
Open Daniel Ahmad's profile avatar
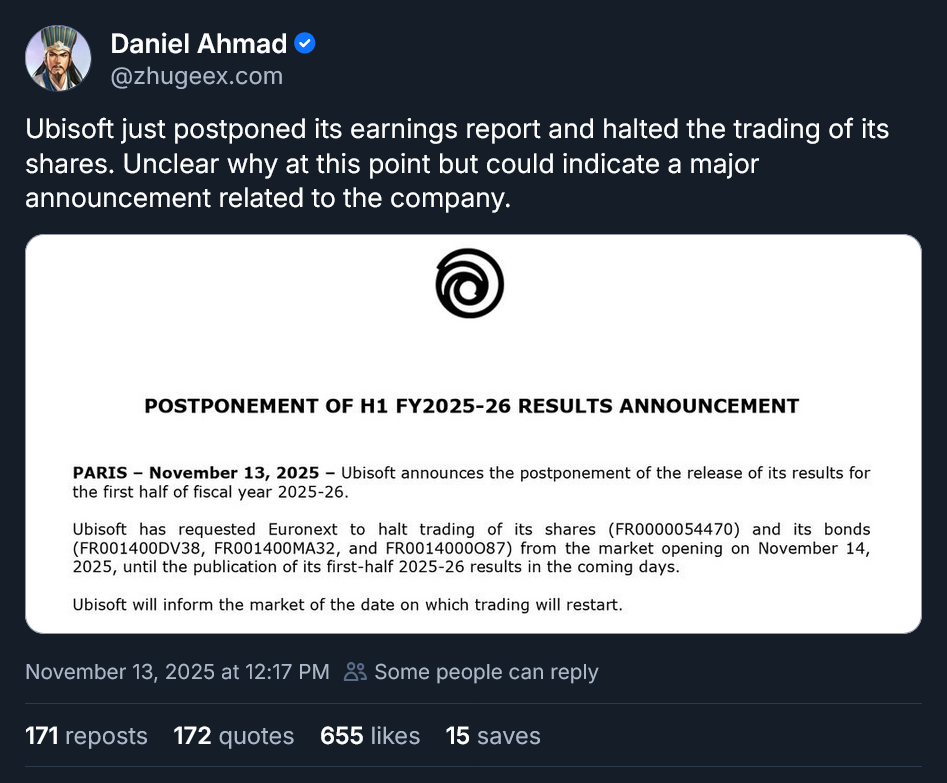pos(57,57)
